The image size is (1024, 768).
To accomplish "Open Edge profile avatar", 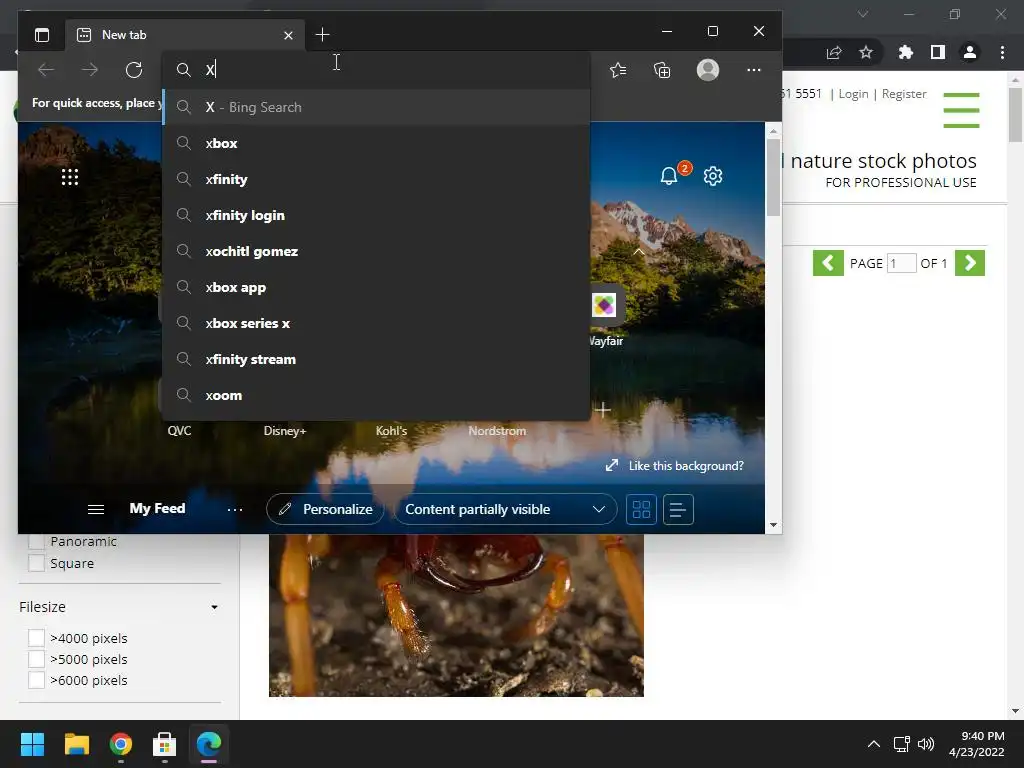I will coord(708,70).
